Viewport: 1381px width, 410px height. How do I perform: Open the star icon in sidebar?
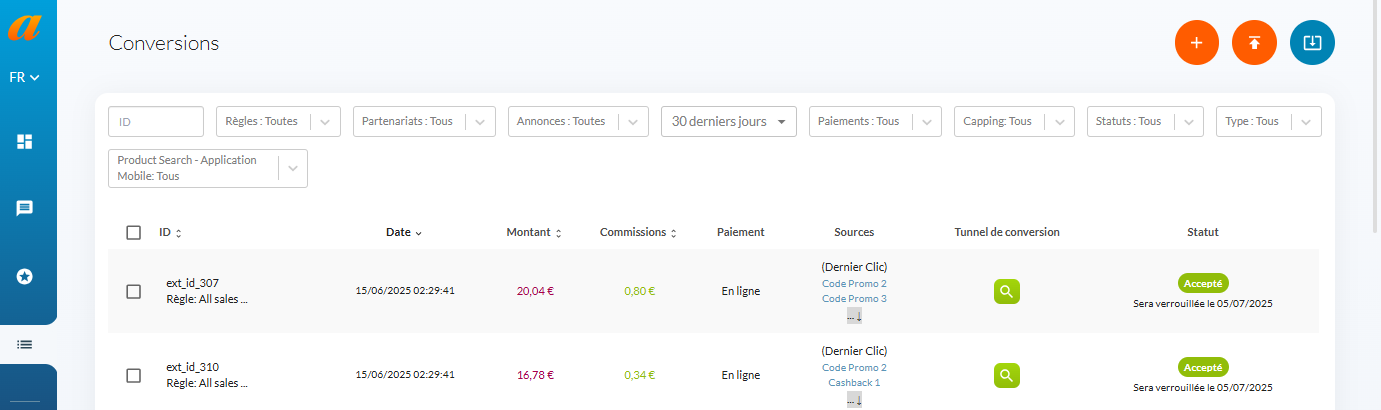(x=25, y=276)
